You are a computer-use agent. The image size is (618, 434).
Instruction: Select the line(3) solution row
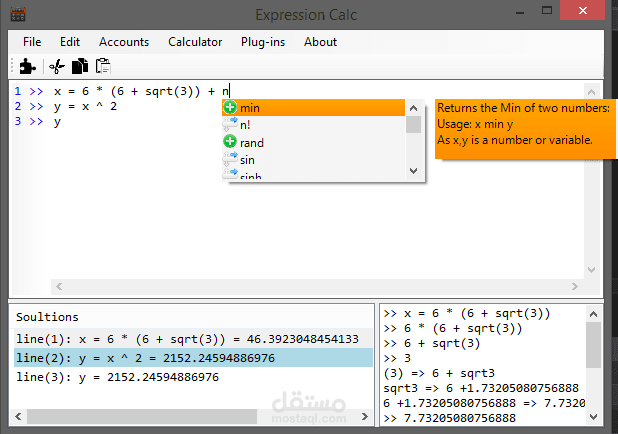coord(193,377)
